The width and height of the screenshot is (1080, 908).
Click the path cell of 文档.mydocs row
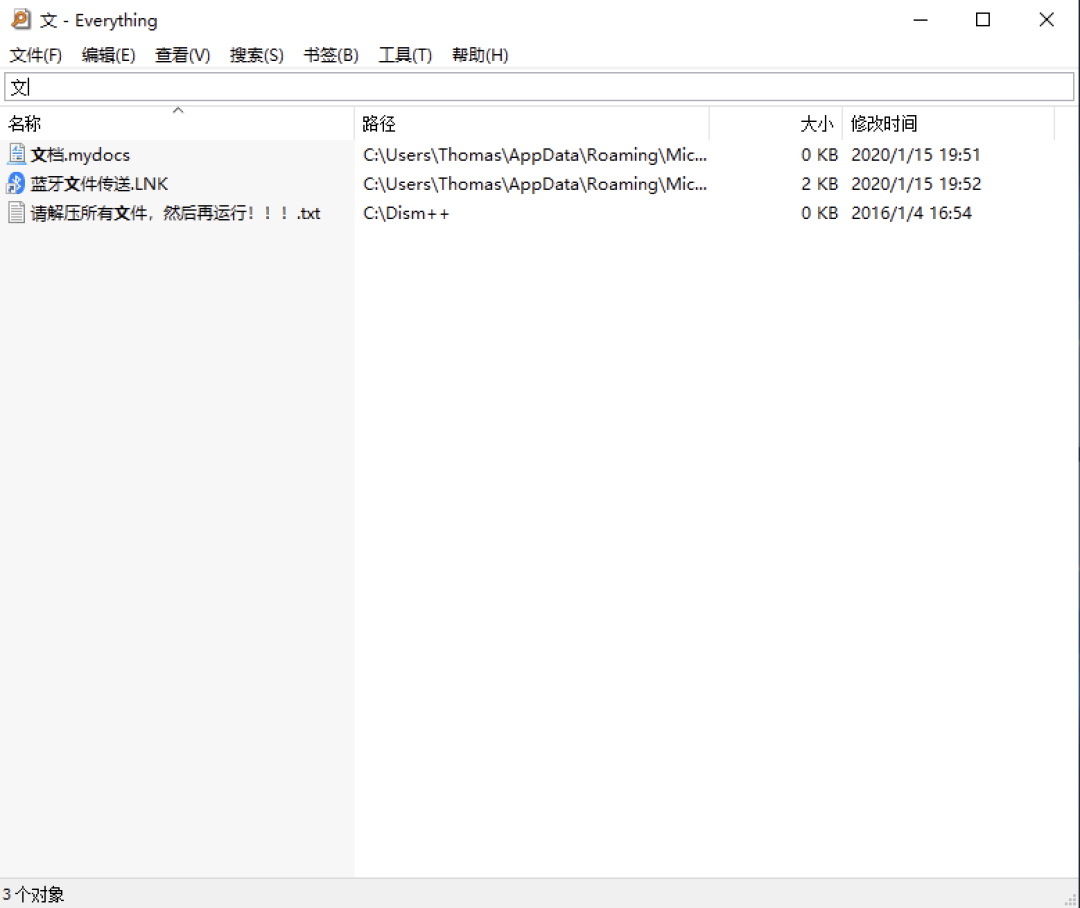534,155
